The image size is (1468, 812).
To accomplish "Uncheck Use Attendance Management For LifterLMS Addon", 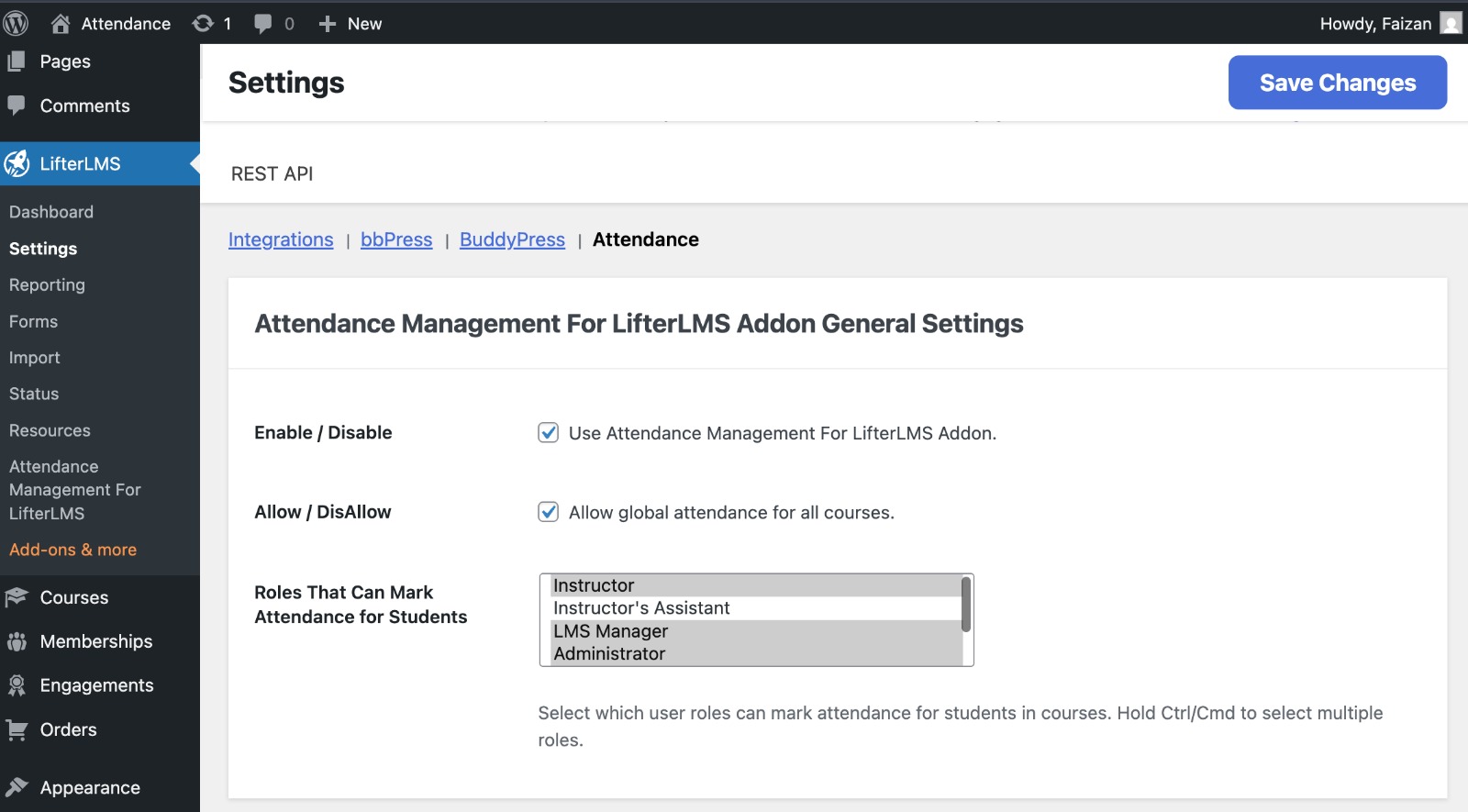I will [x=548, y=433].
